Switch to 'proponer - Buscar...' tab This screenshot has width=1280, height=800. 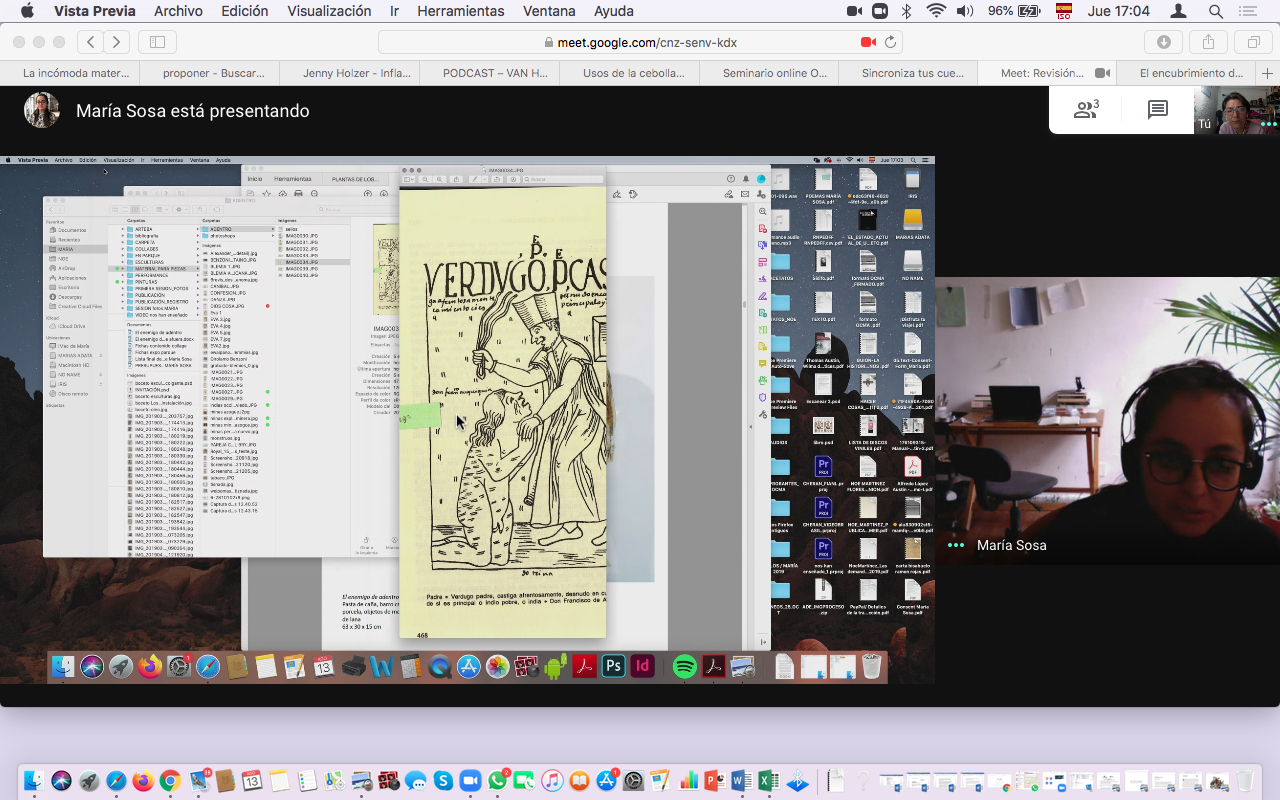[209, 73]
